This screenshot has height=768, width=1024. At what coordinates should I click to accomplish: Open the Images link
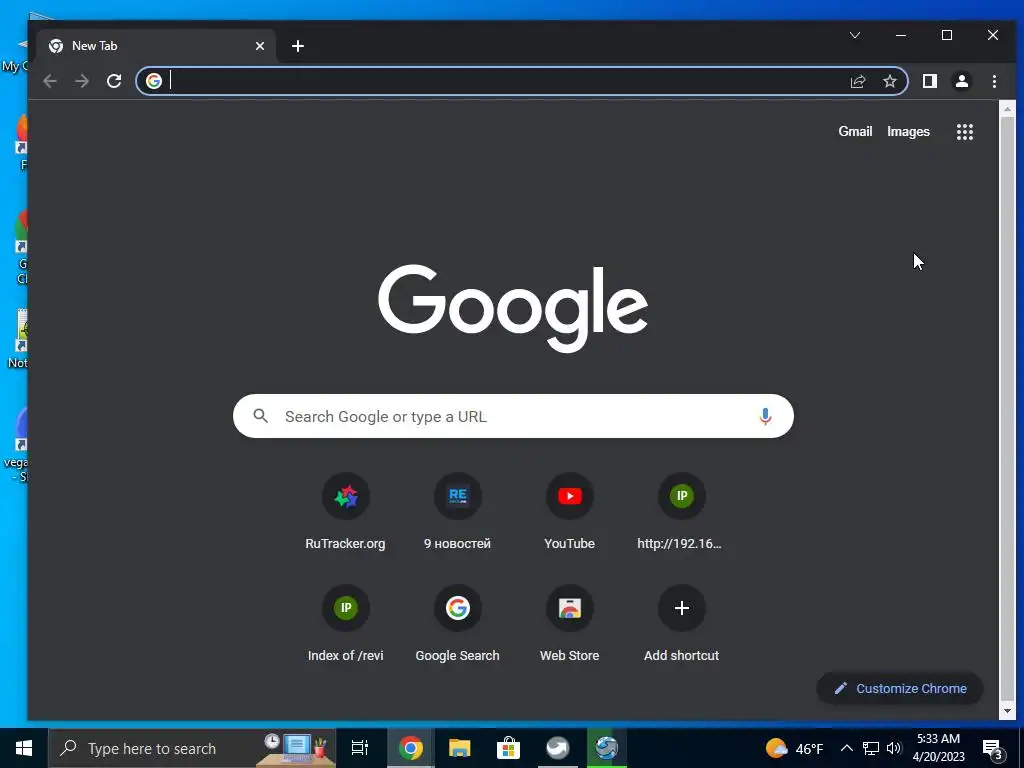click(908, 131)
